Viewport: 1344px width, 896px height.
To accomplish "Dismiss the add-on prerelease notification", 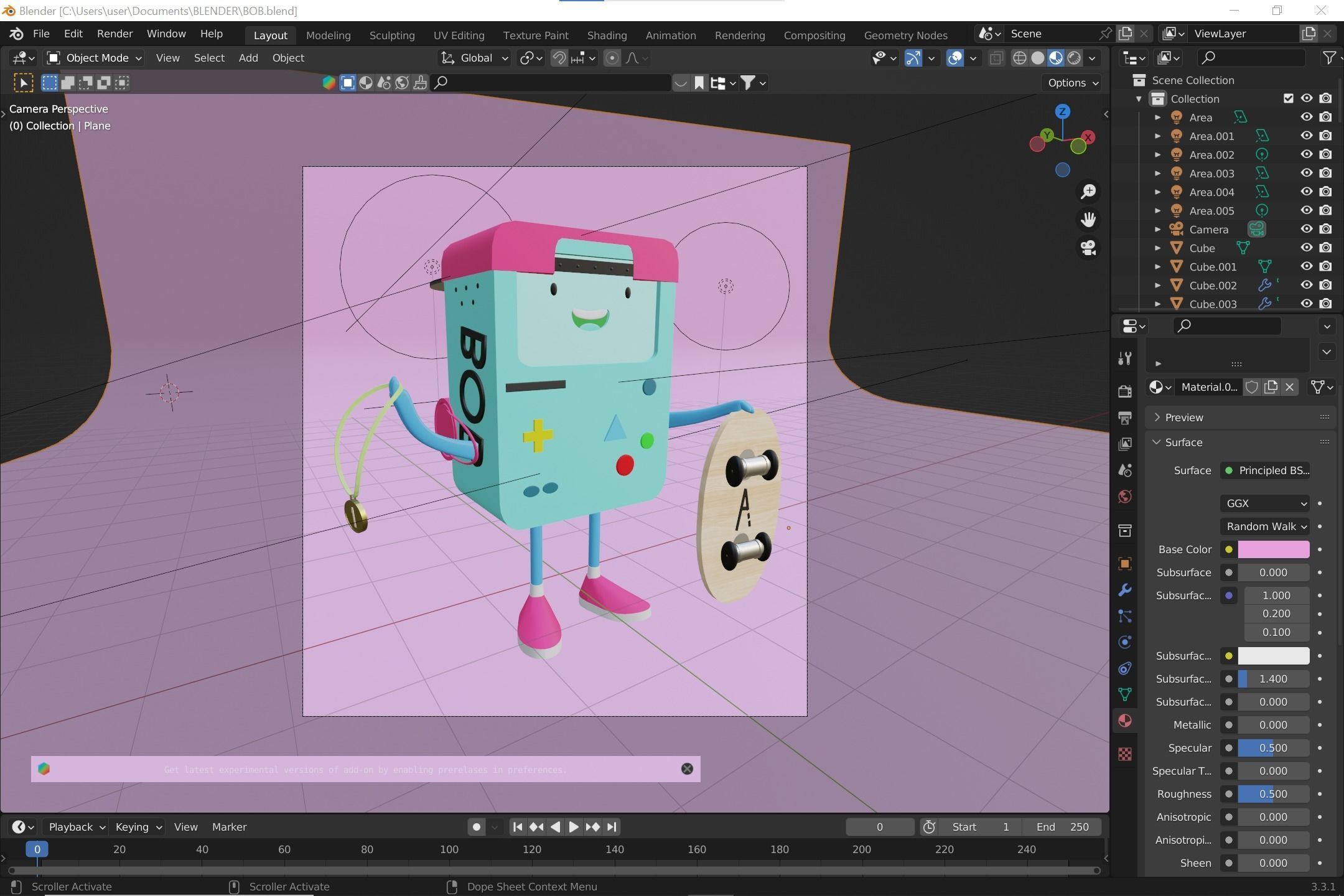I will point(687,769).
